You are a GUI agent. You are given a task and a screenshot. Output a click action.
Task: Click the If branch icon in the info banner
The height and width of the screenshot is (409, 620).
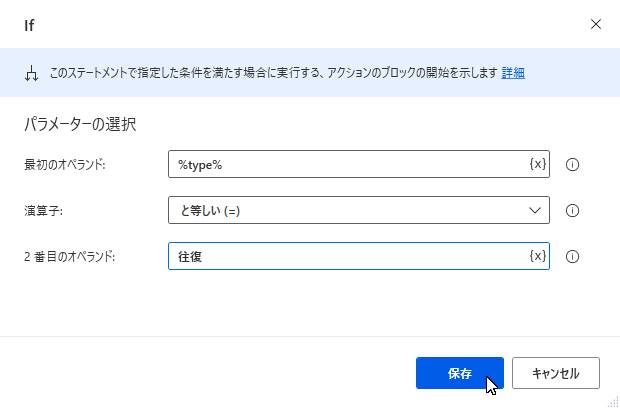click(x=31, y=73)
